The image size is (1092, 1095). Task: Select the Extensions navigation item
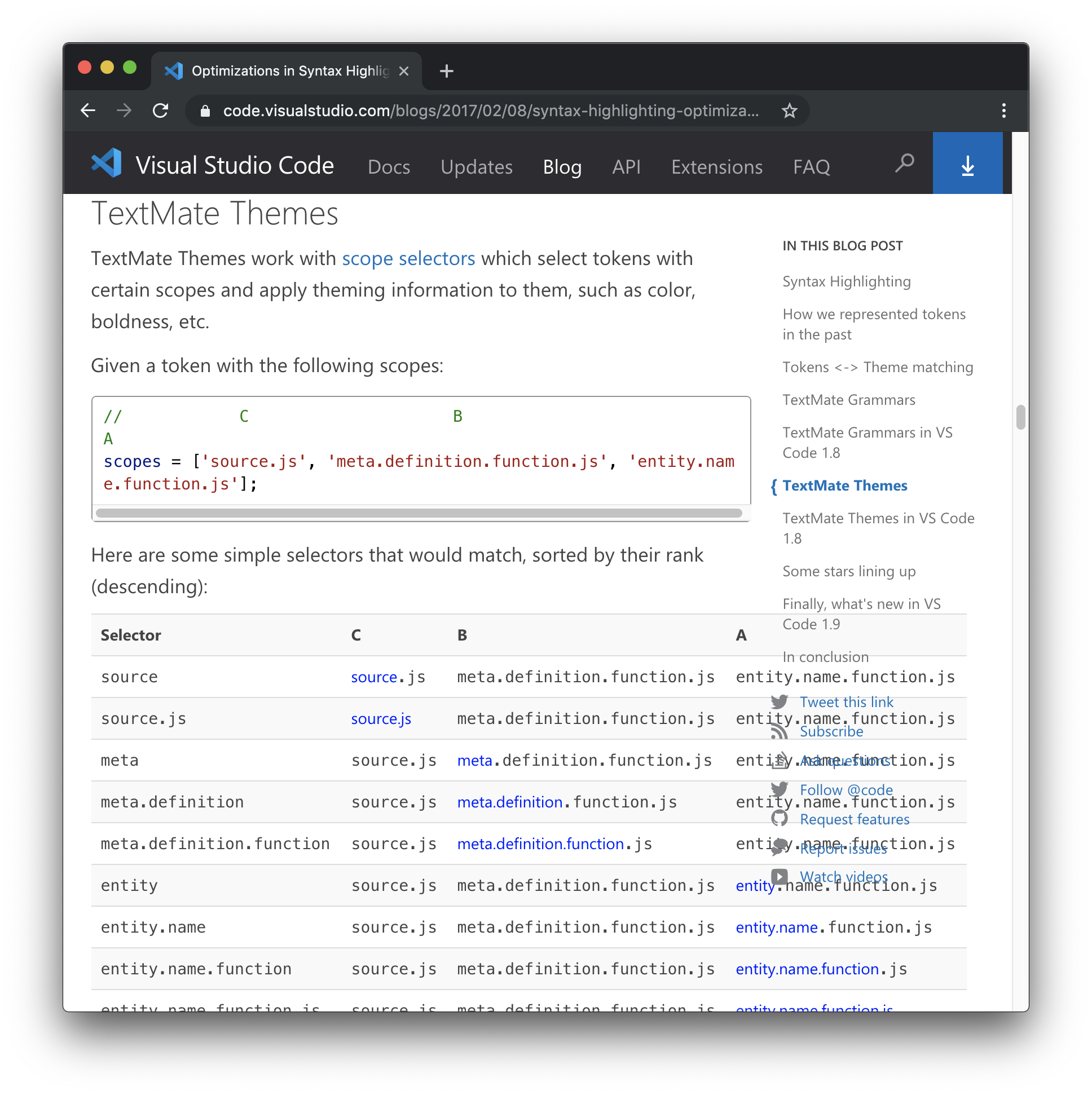tap(717, 167)
